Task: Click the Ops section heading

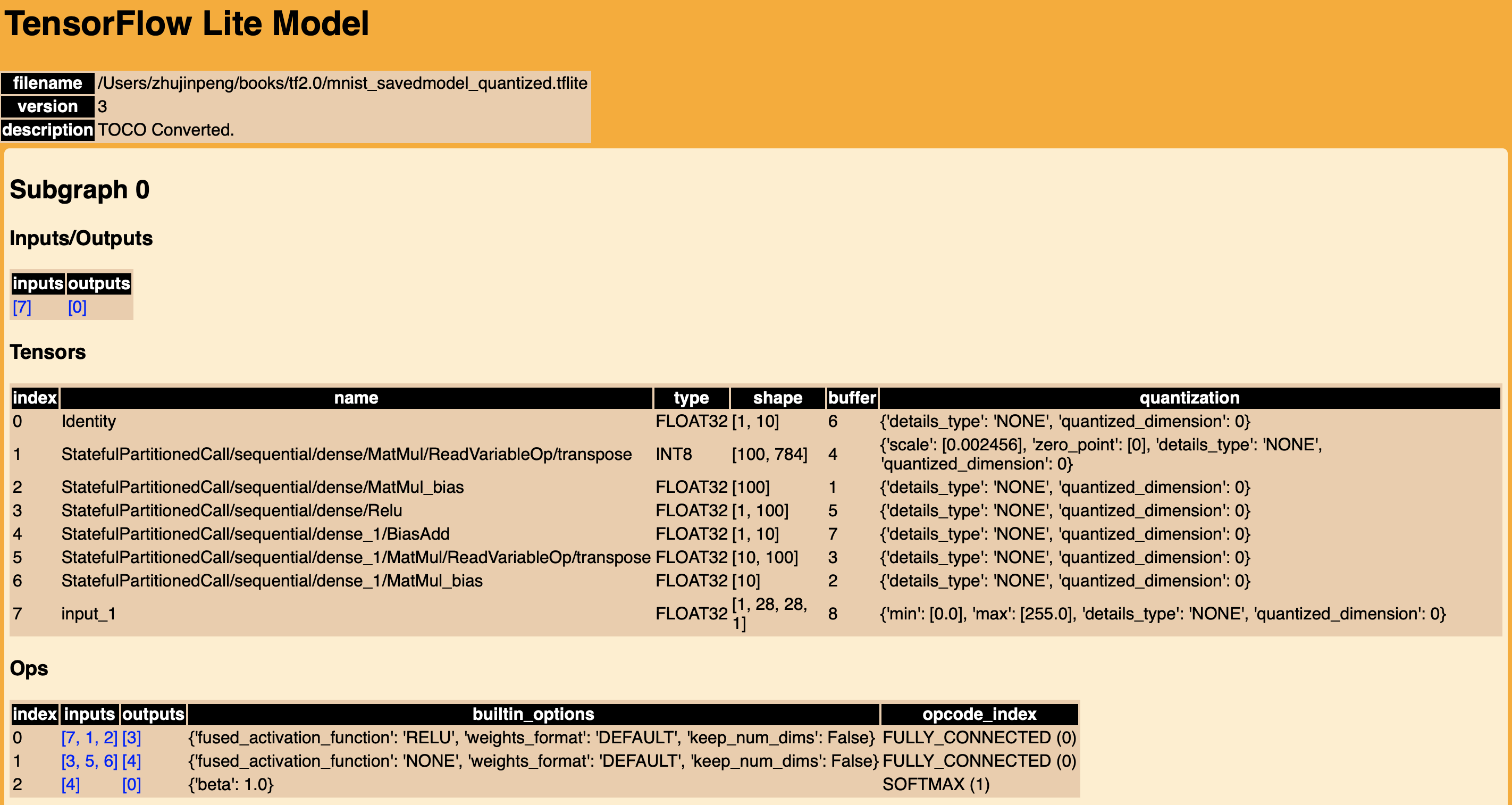Action: pos(29,668)
